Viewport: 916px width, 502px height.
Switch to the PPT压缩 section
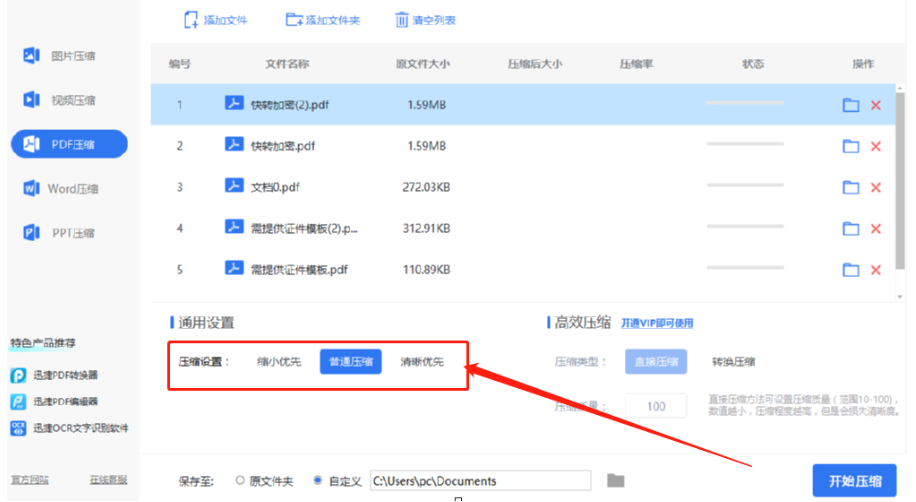[x=60, y=233]
